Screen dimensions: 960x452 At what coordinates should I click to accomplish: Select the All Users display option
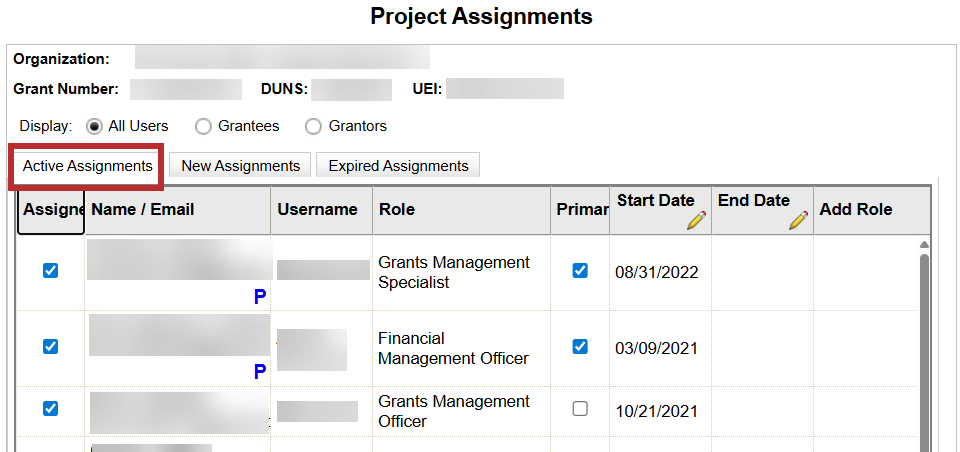pos(95,126)
